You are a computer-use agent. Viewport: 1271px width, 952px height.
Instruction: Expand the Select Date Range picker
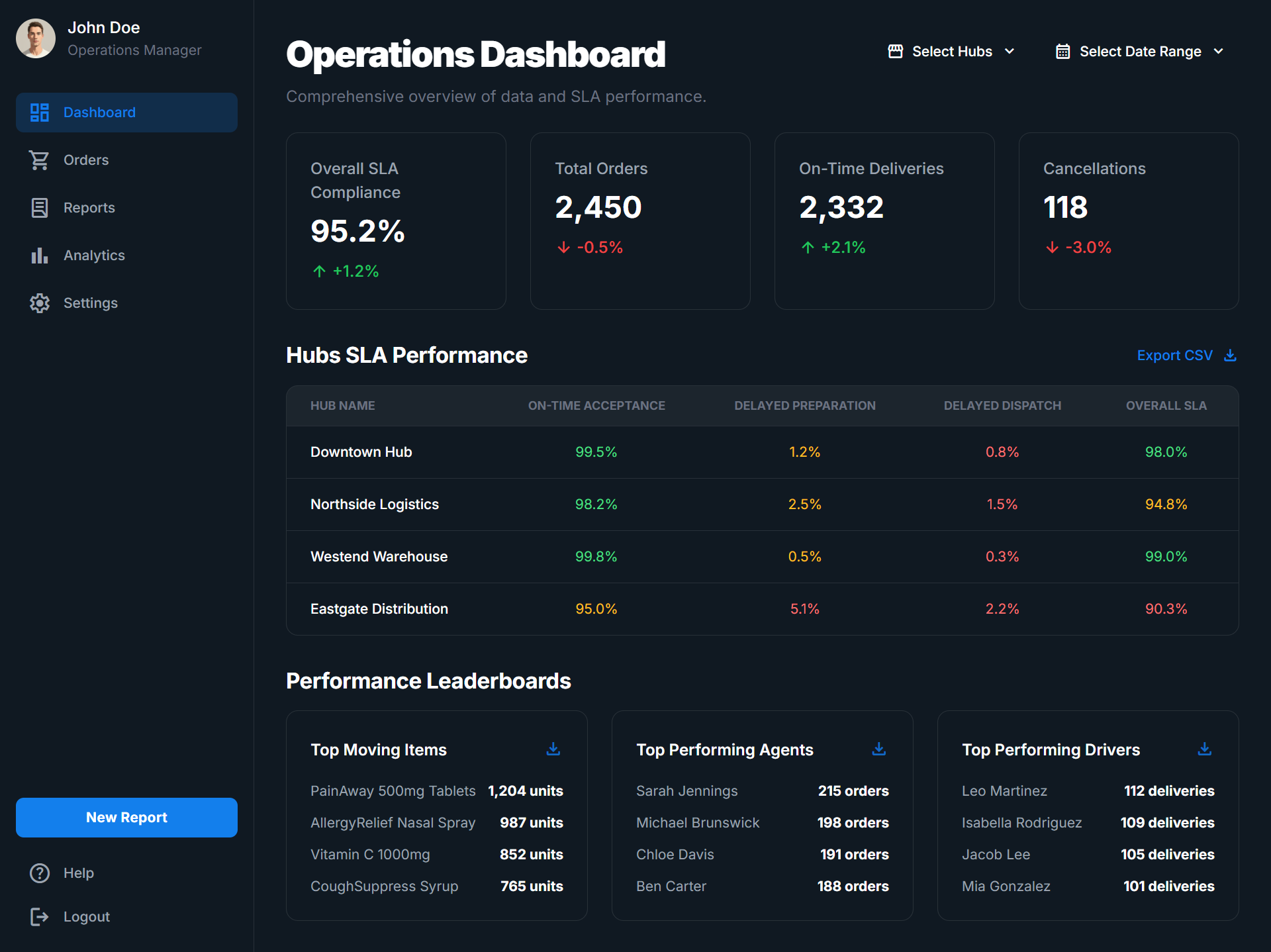click(x=1139, y=51)
